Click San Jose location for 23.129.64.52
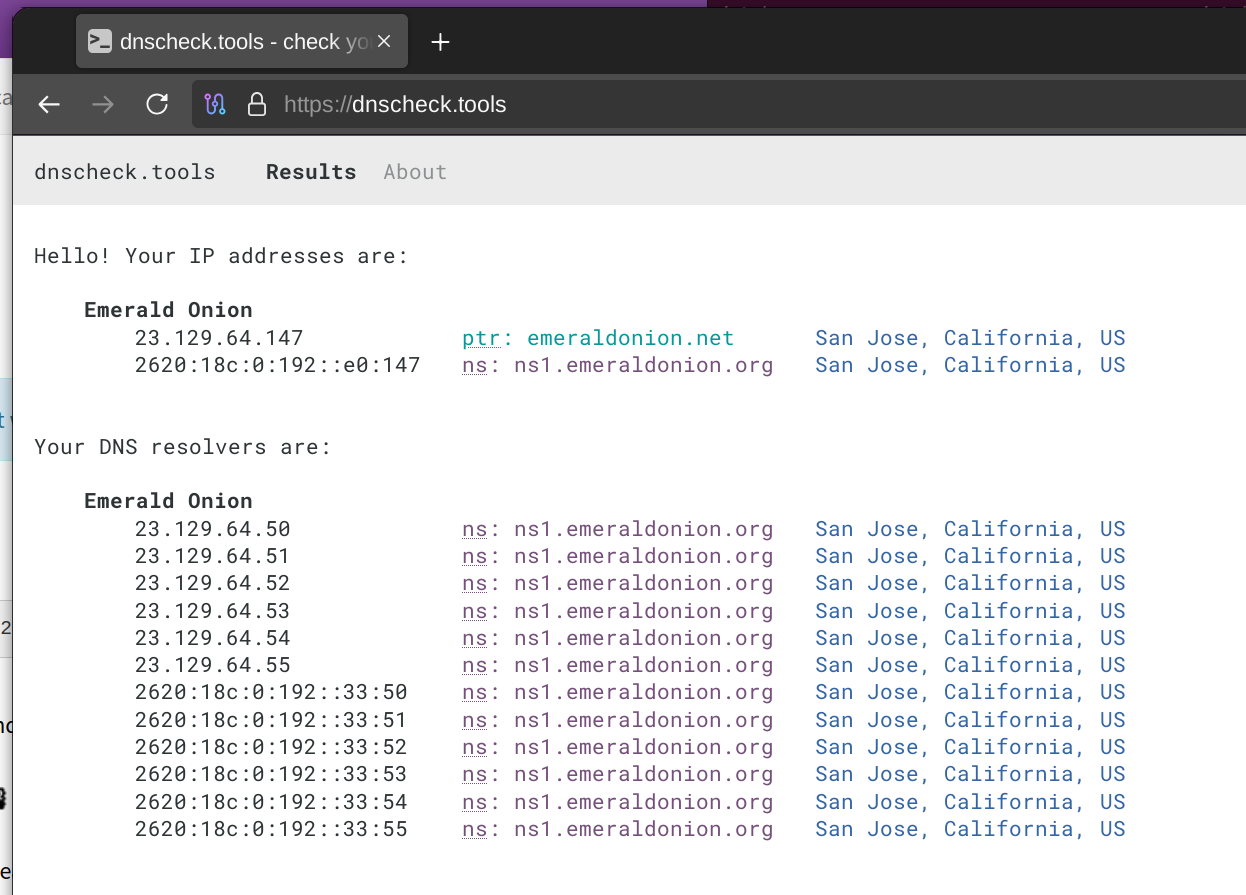The width and height of the screenshot is (1246, 895). click(970, 583)
